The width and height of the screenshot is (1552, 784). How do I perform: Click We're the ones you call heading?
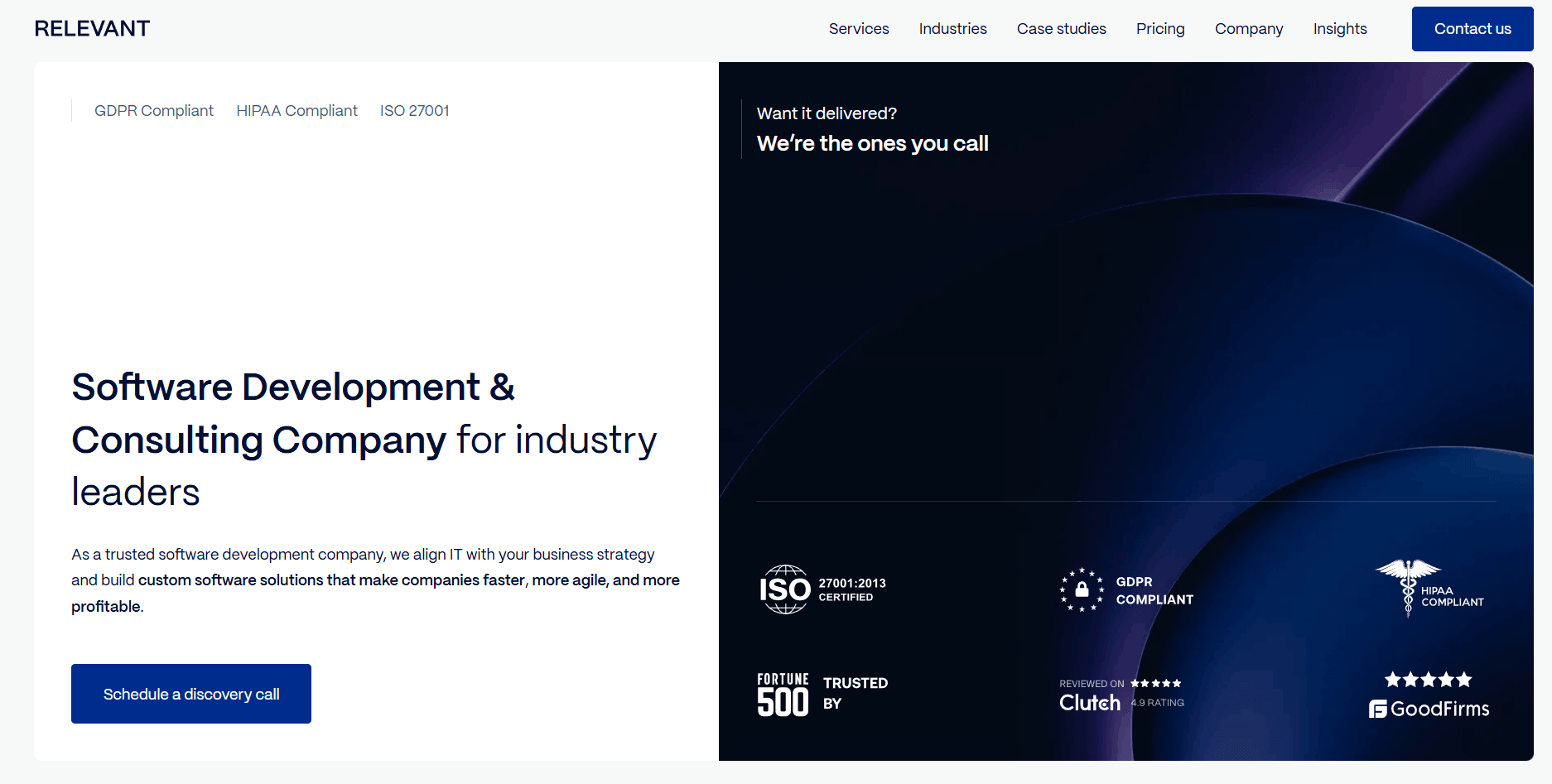click(x=872, y=143)
